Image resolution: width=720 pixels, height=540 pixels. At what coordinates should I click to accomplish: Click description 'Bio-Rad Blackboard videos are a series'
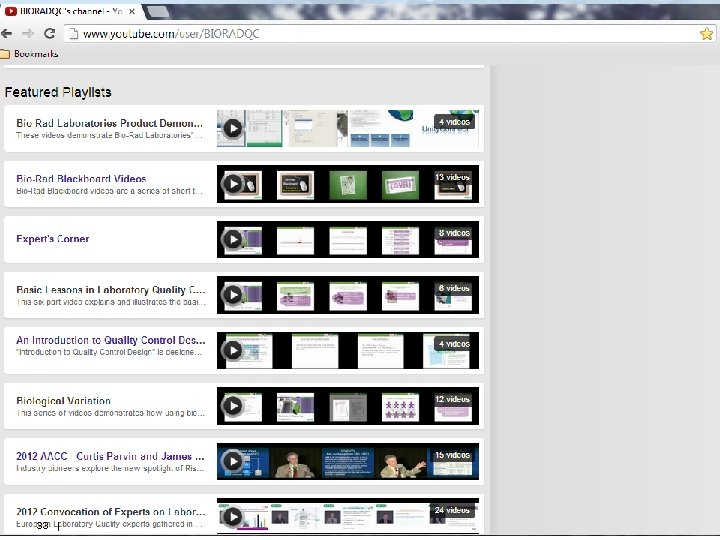coord(109,191)
